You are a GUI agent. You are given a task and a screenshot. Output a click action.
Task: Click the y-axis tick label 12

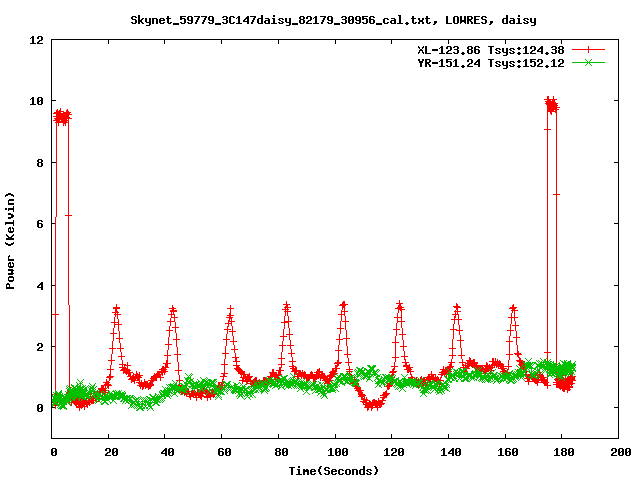coord(36,40)
